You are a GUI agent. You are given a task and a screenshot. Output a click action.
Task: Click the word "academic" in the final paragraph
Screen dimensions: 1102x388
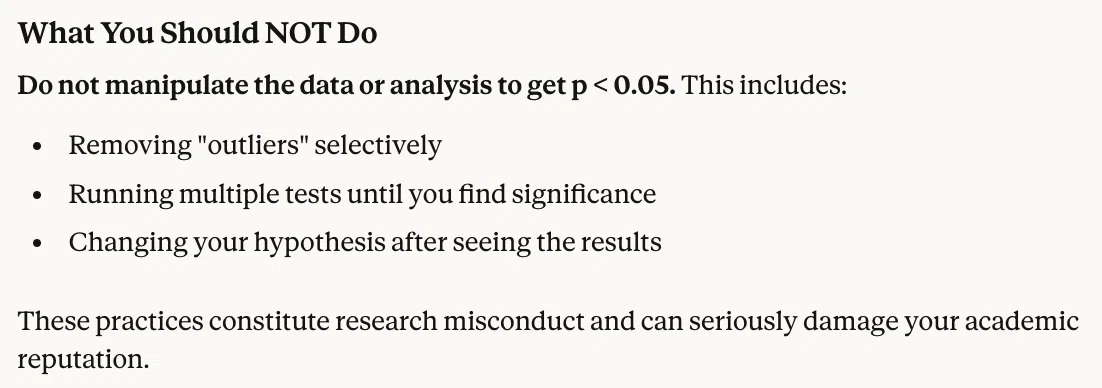[1021, 321]
